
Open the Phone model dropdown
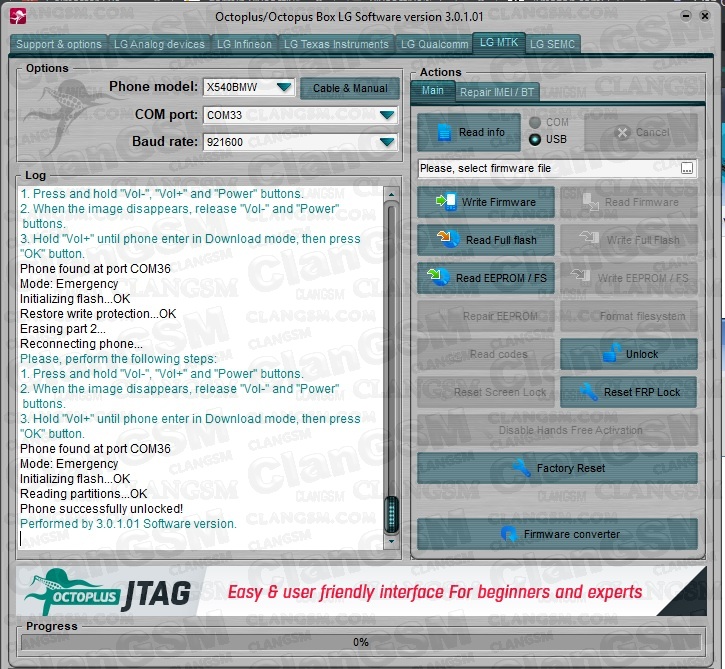click(x=283, y=87)
